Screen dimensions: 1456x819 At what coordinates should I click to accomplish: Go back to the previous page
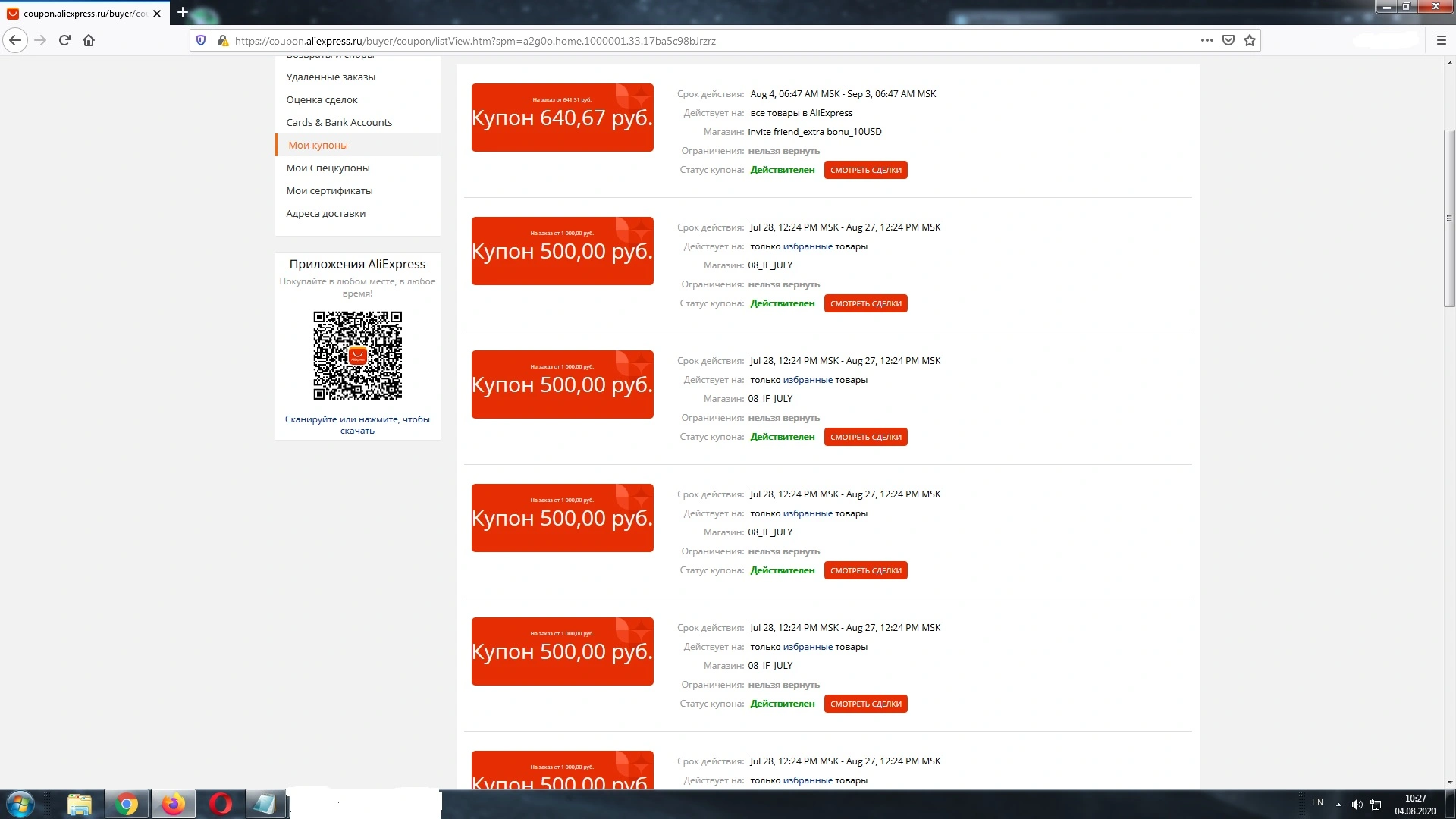pyautogui.click(x=15, y=41)
